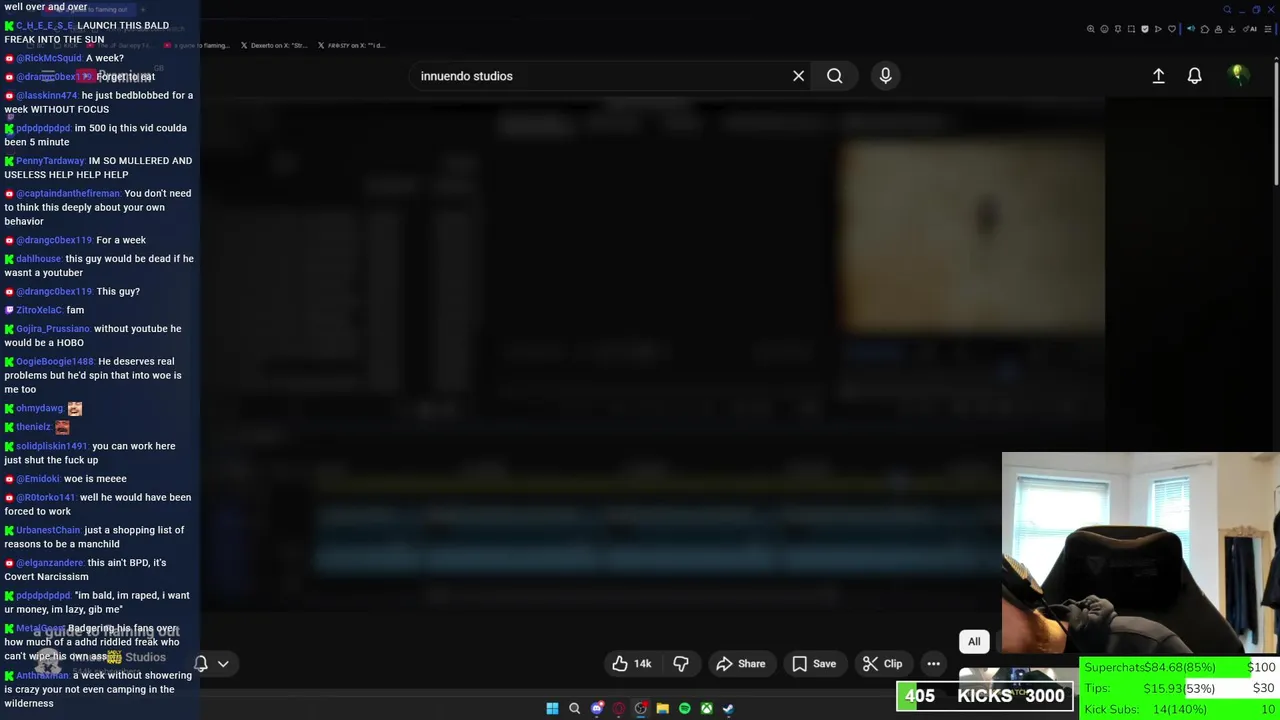Click the Superchats $84.68 progress bar

(1180, 667)
